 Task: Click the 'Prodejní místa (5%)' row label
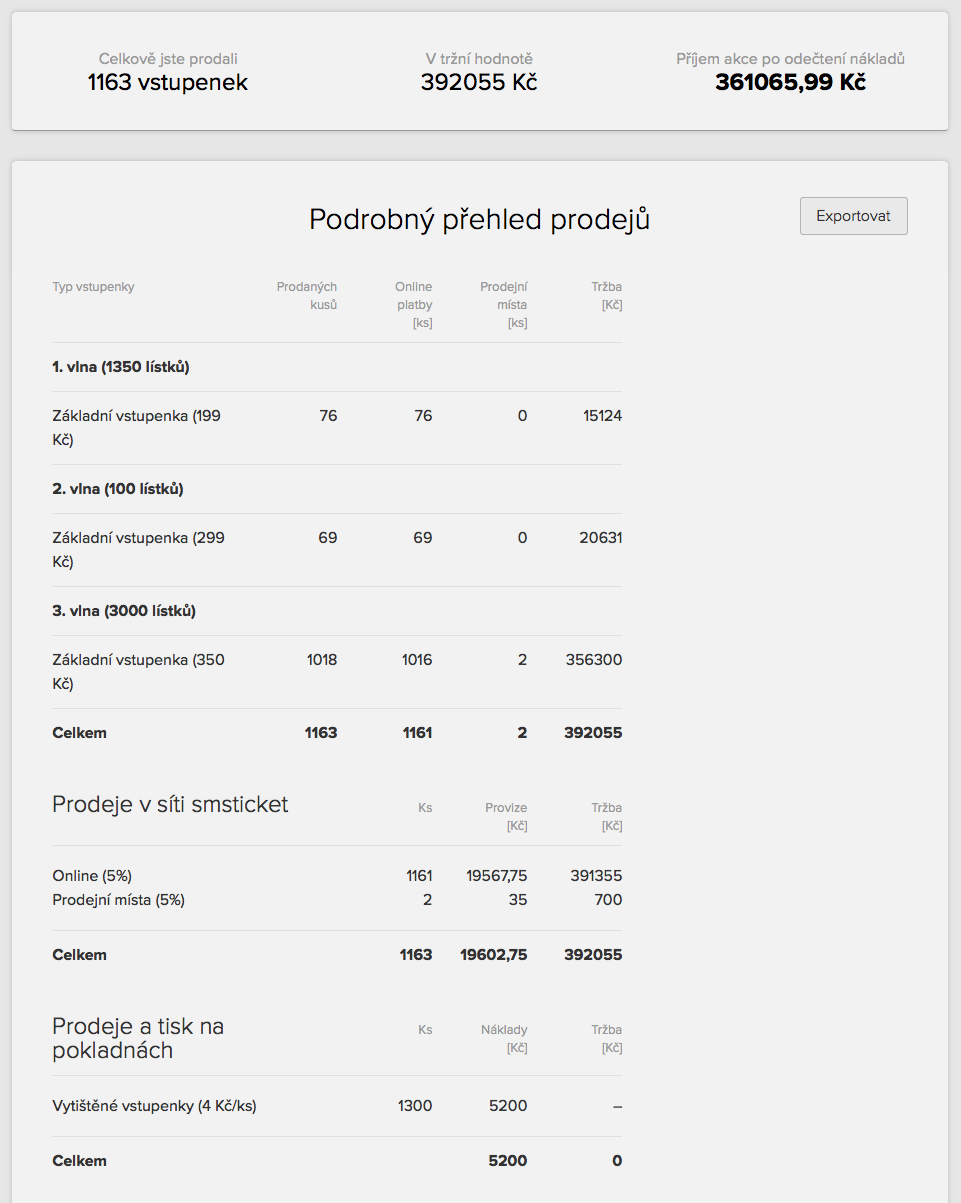pos(118,900)
